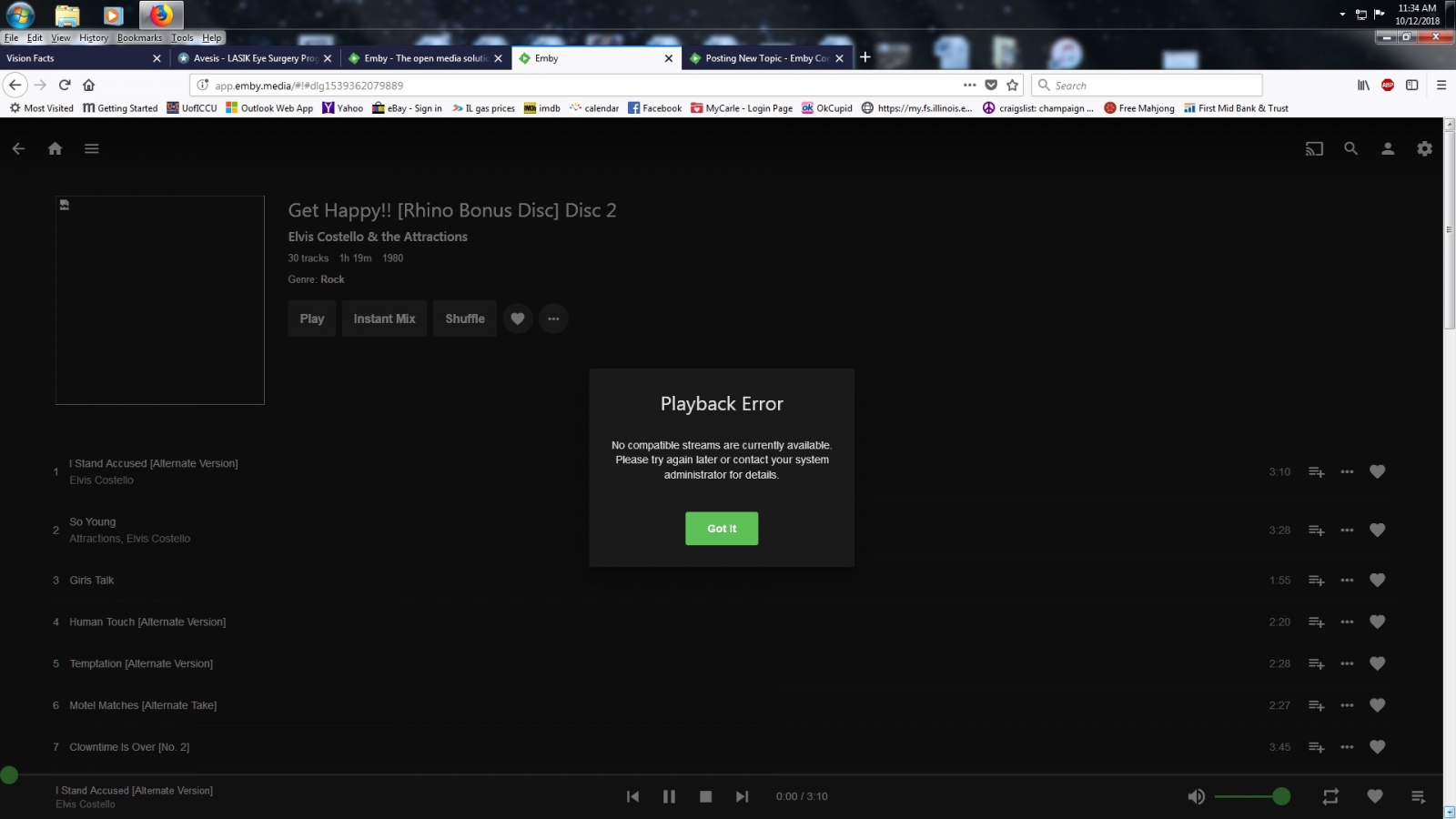Mute the volume speaker icon
Screen dimensions: 1456x819
pyautogui.click(x=1197, y=796)
